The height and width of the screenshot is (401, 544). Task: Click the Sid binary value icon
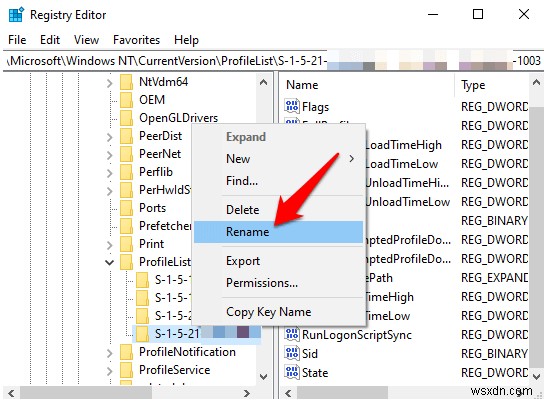pyautogui.click(x=292, y=353)
